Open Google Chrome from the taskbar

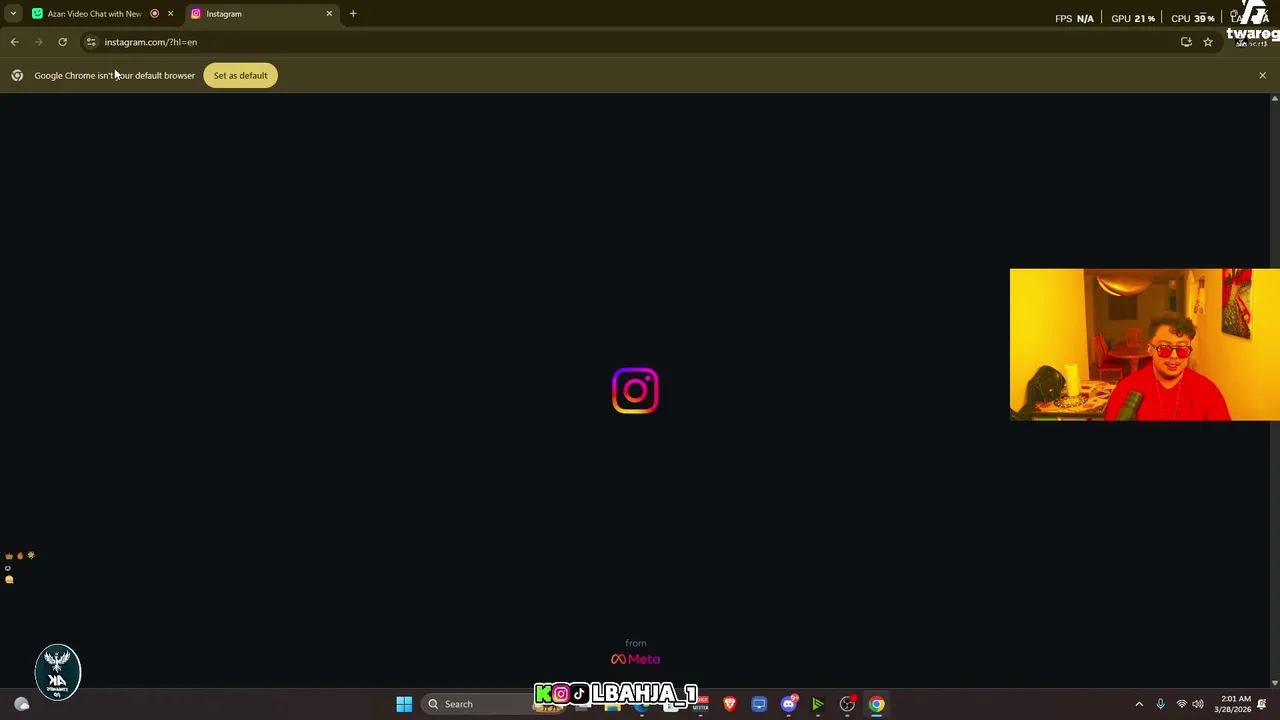[876, 704]
